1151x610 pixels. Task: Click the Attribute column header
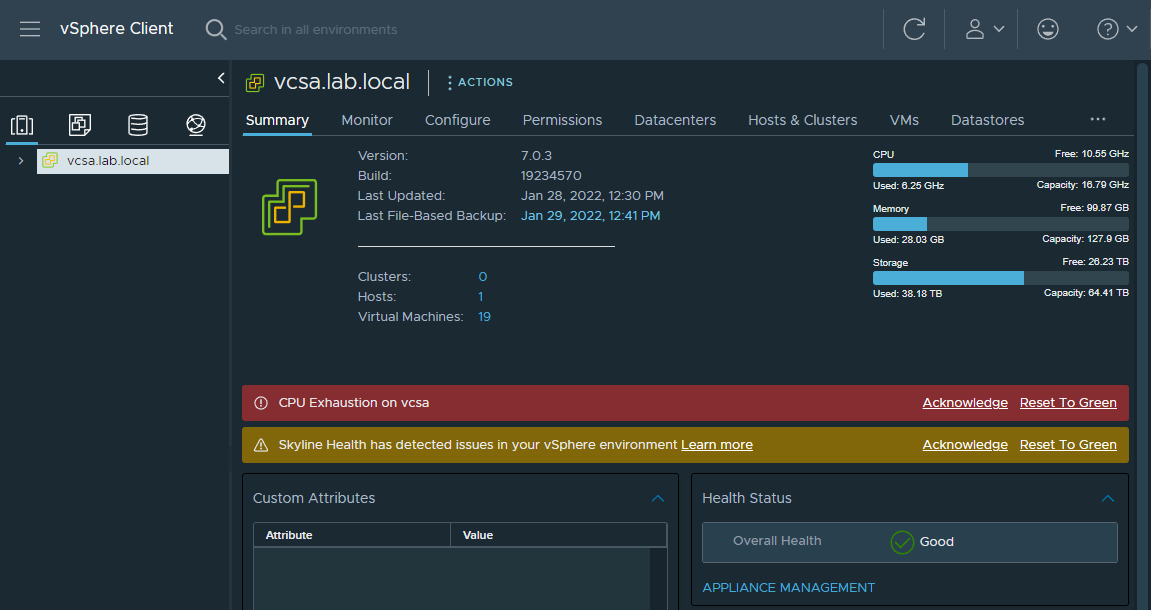352,535
